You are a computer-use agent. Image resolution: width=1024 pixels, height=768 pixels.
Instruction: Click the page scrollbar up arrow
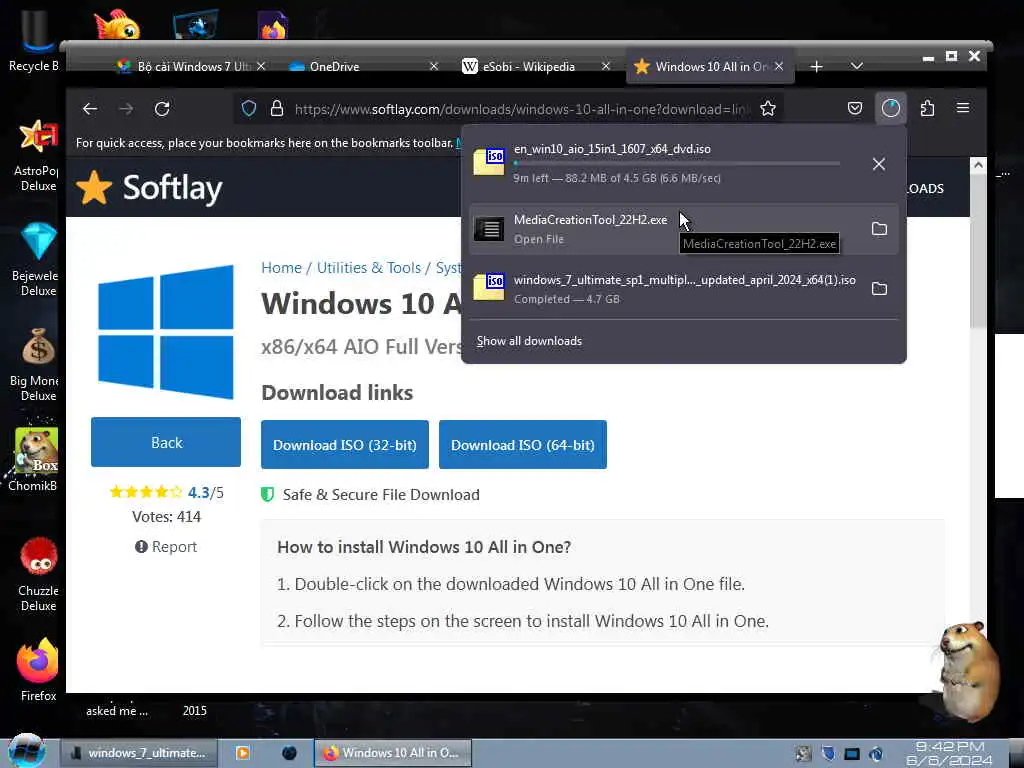pyautogui.click(x=978, y=165)
